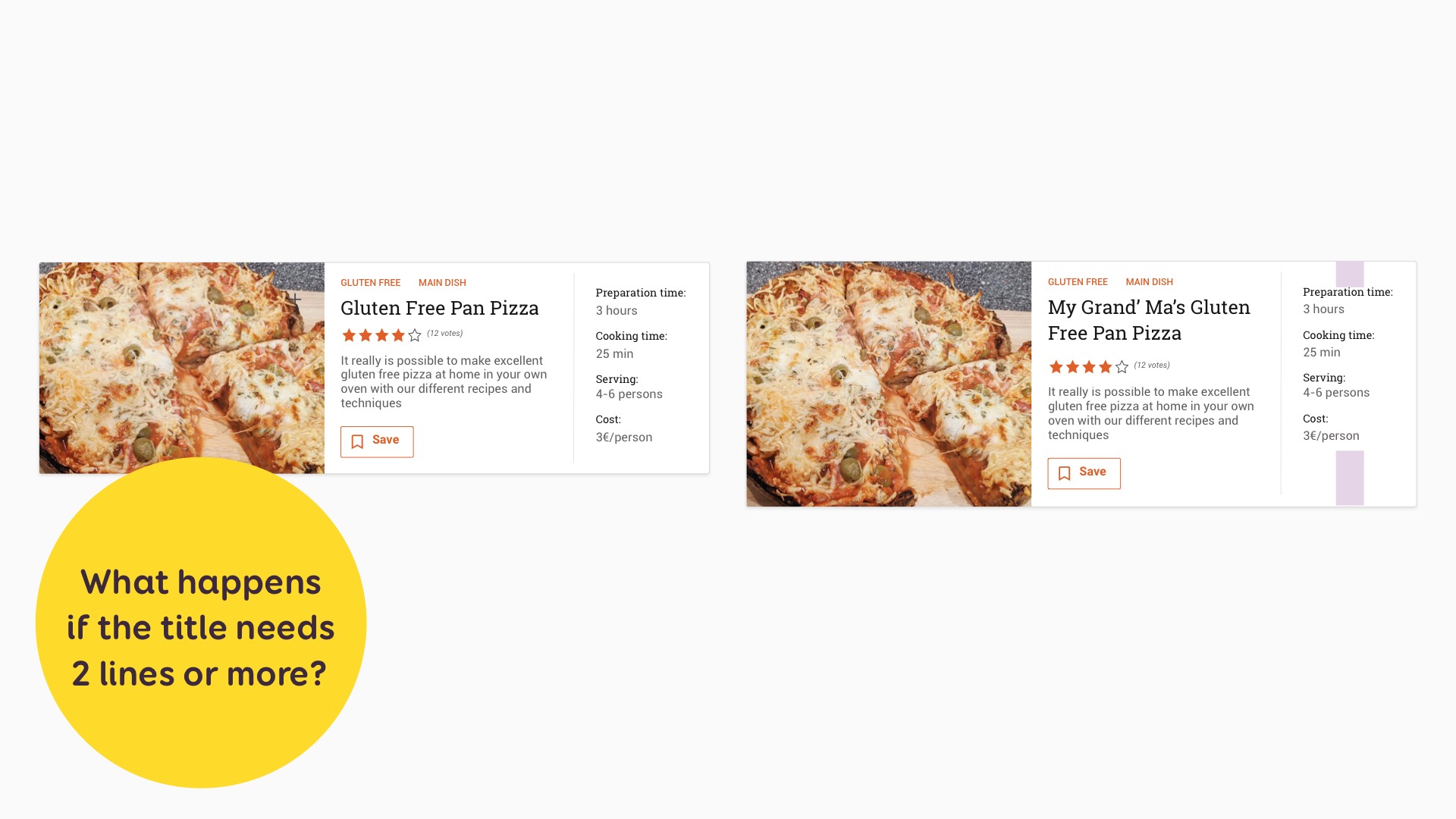Click bookmark icon on Gluten Free Pan Pizza card
Screen dimensions: 1456x819
point(357,441)
